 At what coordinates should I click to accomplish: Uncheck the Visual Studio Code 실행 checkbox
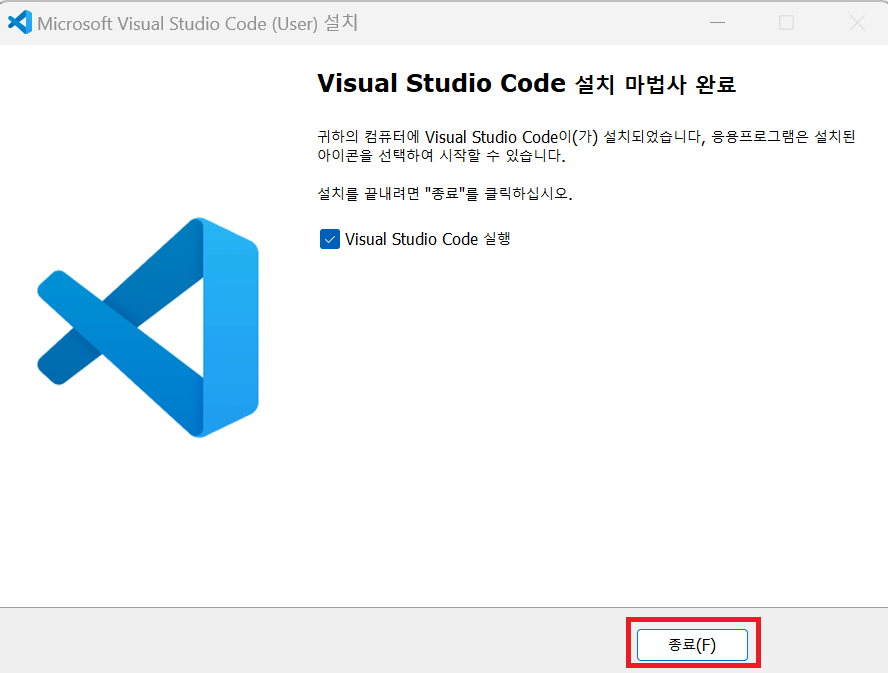pyautogui.click(x=330, y=239)
